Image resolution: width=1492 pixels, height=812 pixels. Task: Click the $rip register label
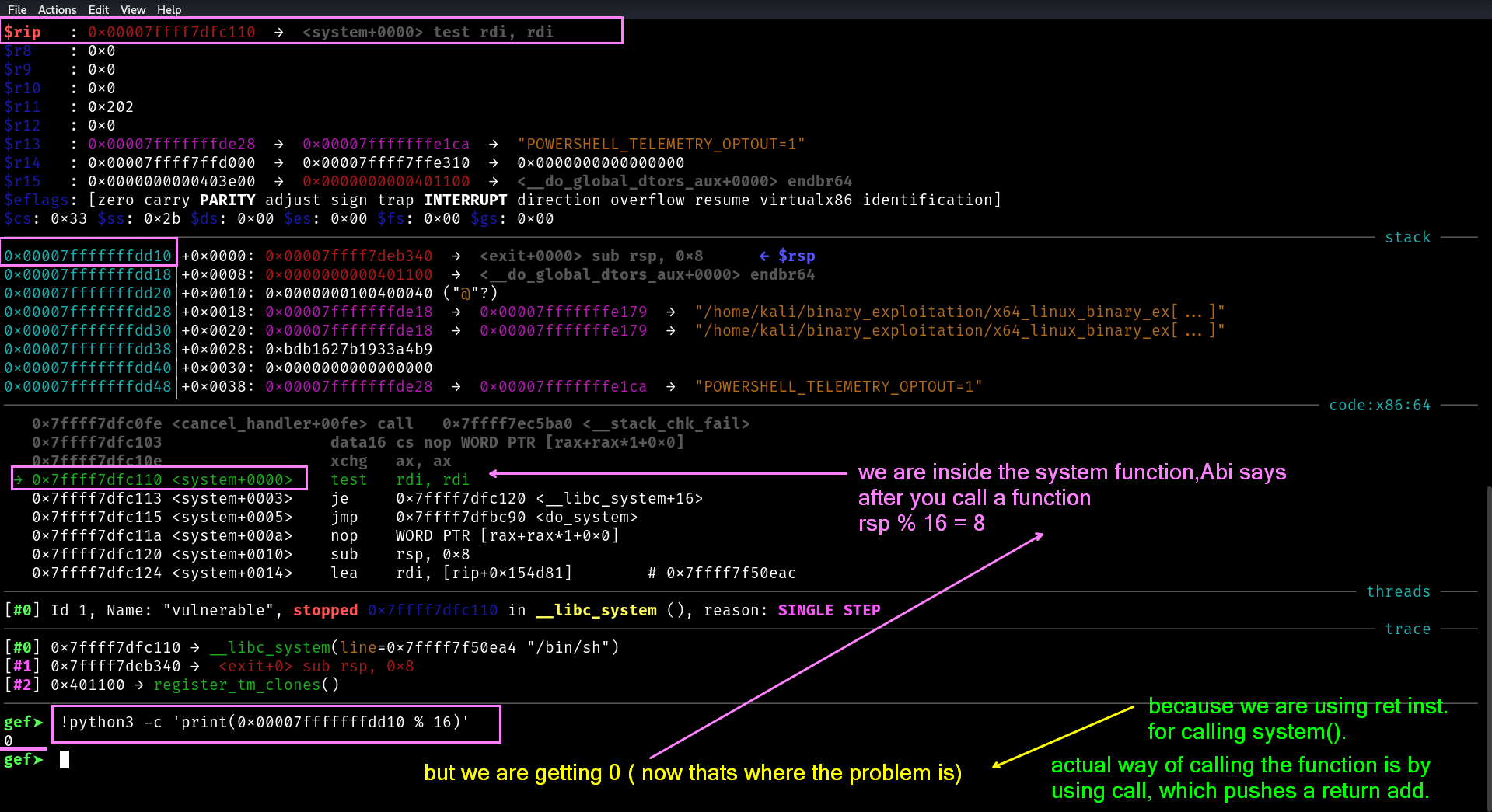23,32
